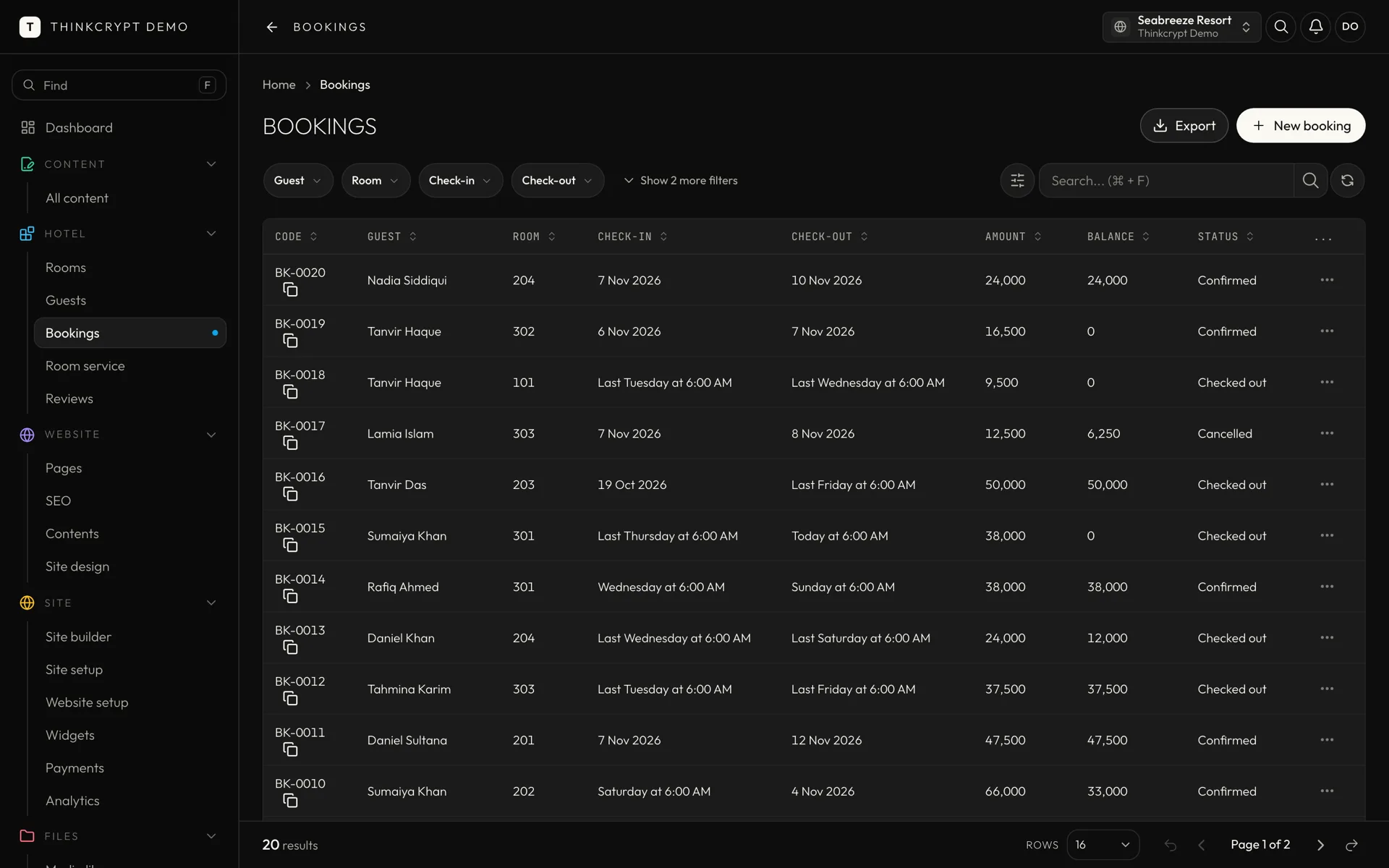1389x868 pixels.
Task: Open the Guest filter dropdown
Action: [x=298, y=180]
